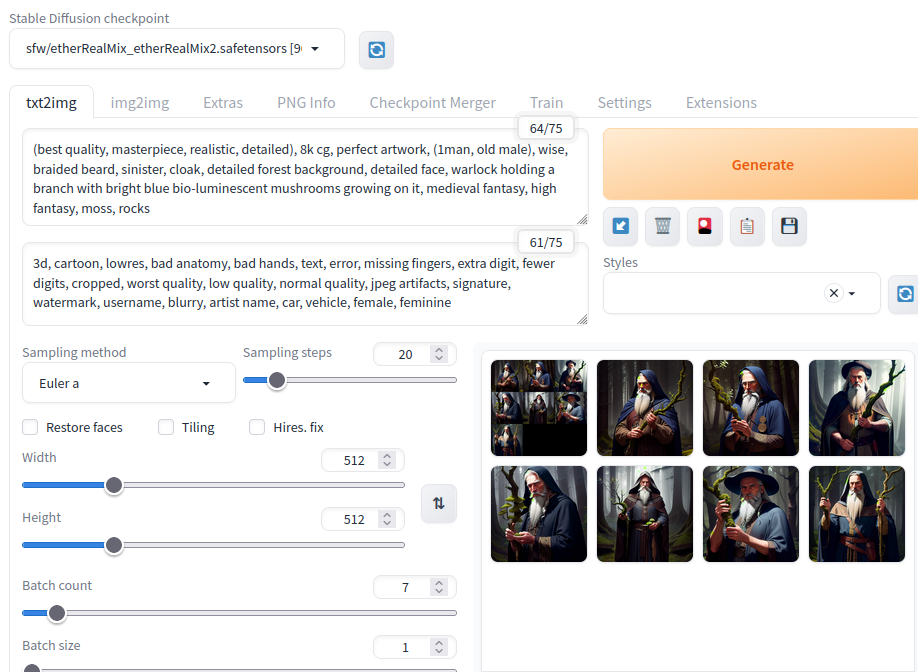This screenshot has width=918, height=672.
Task: Open last thumbnail in the bottom gallery row
Action: (x=857, y=514)
